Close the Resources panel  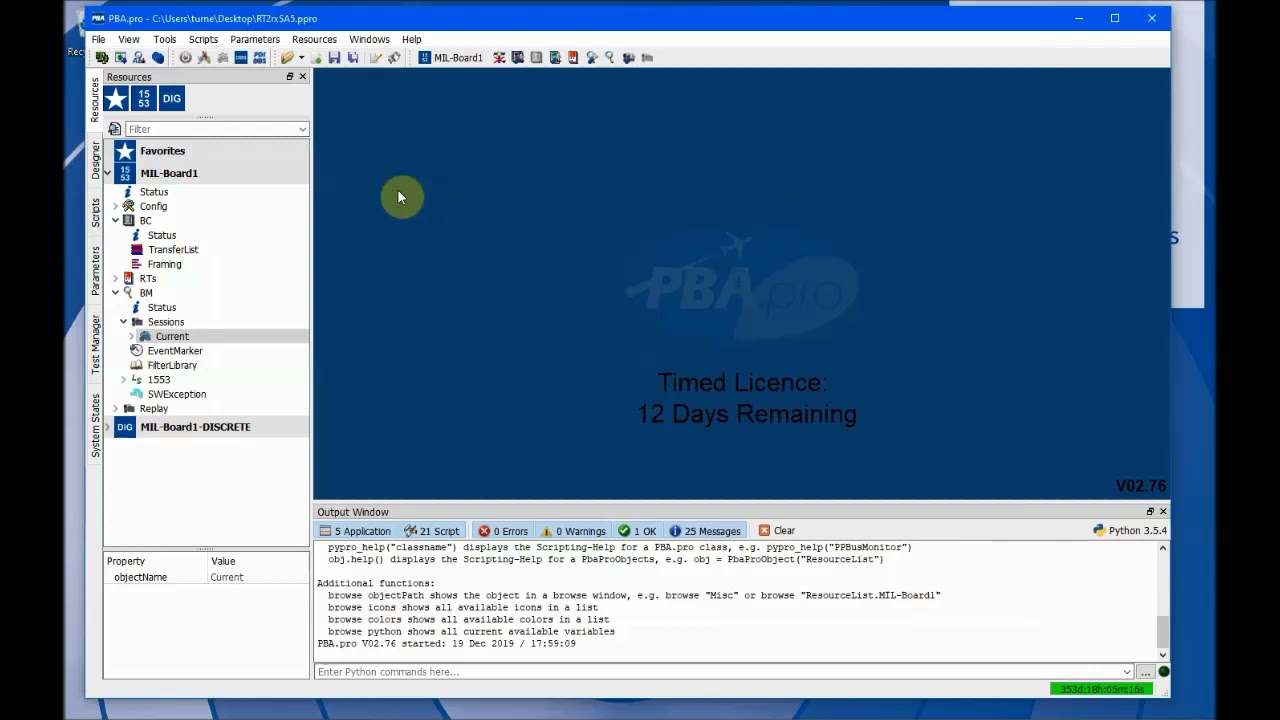click(x=302, y=77)
